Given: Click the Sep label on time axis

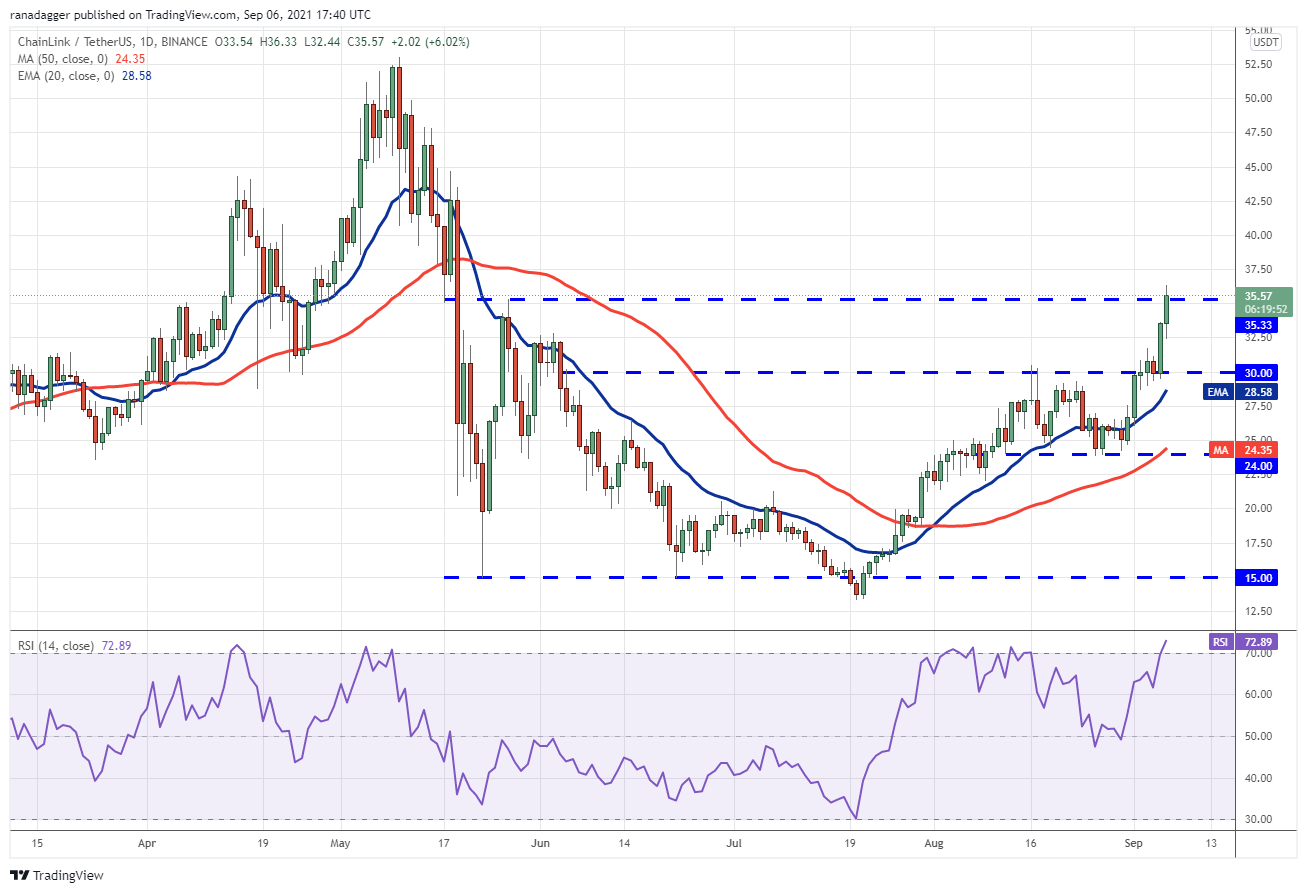Looking at the screenshot, I should (1133, 843).
